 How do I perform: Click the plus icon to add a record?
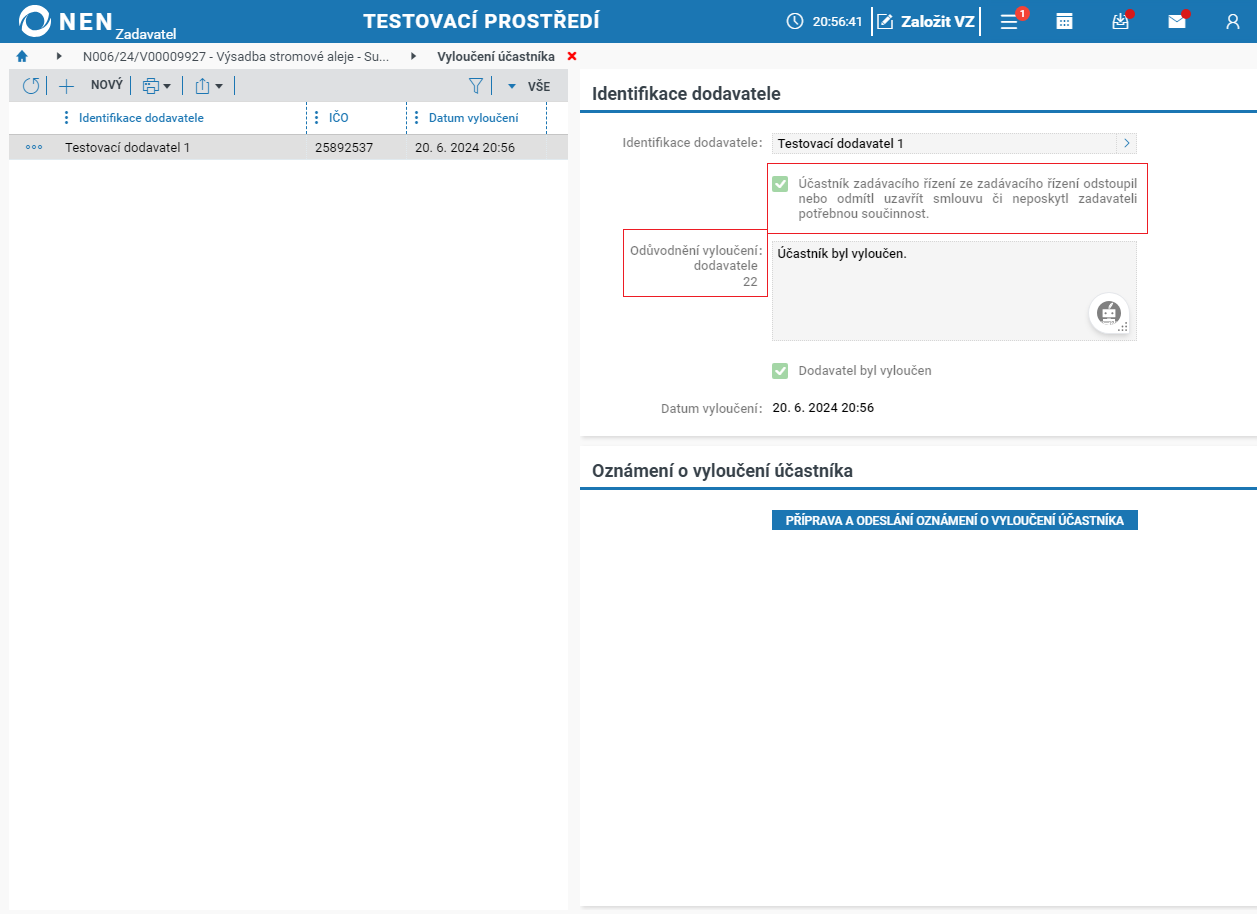pyautogui.click(x=66, y=86)
